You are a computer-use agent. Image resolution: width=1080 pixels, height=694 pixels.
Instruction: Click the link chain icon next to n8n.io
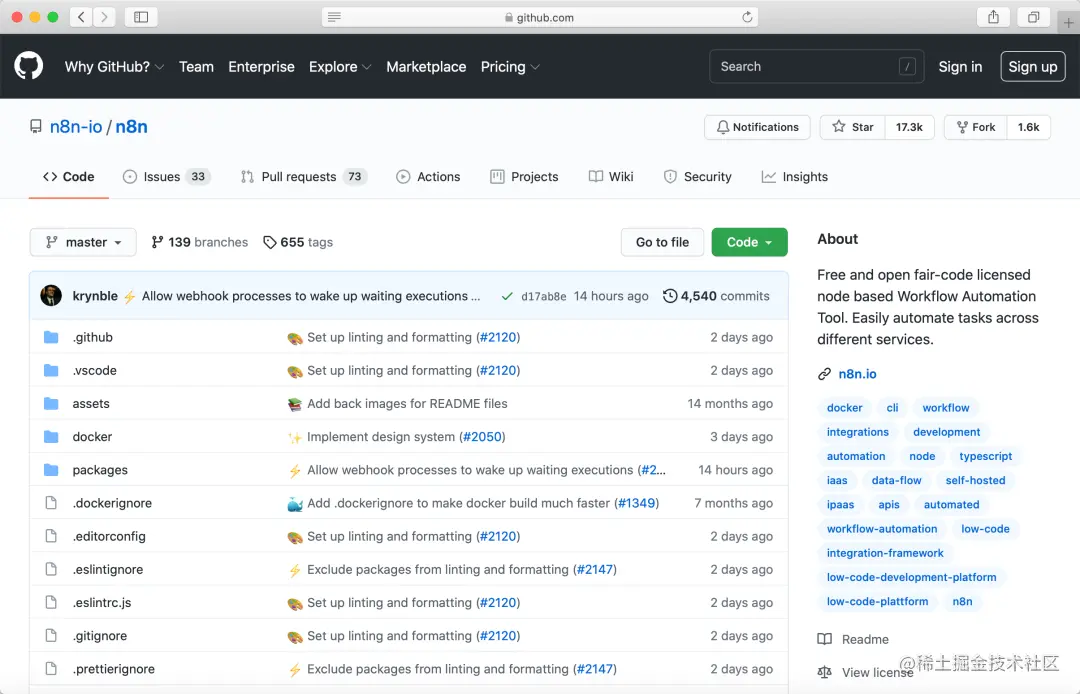(x=824, y=374)
